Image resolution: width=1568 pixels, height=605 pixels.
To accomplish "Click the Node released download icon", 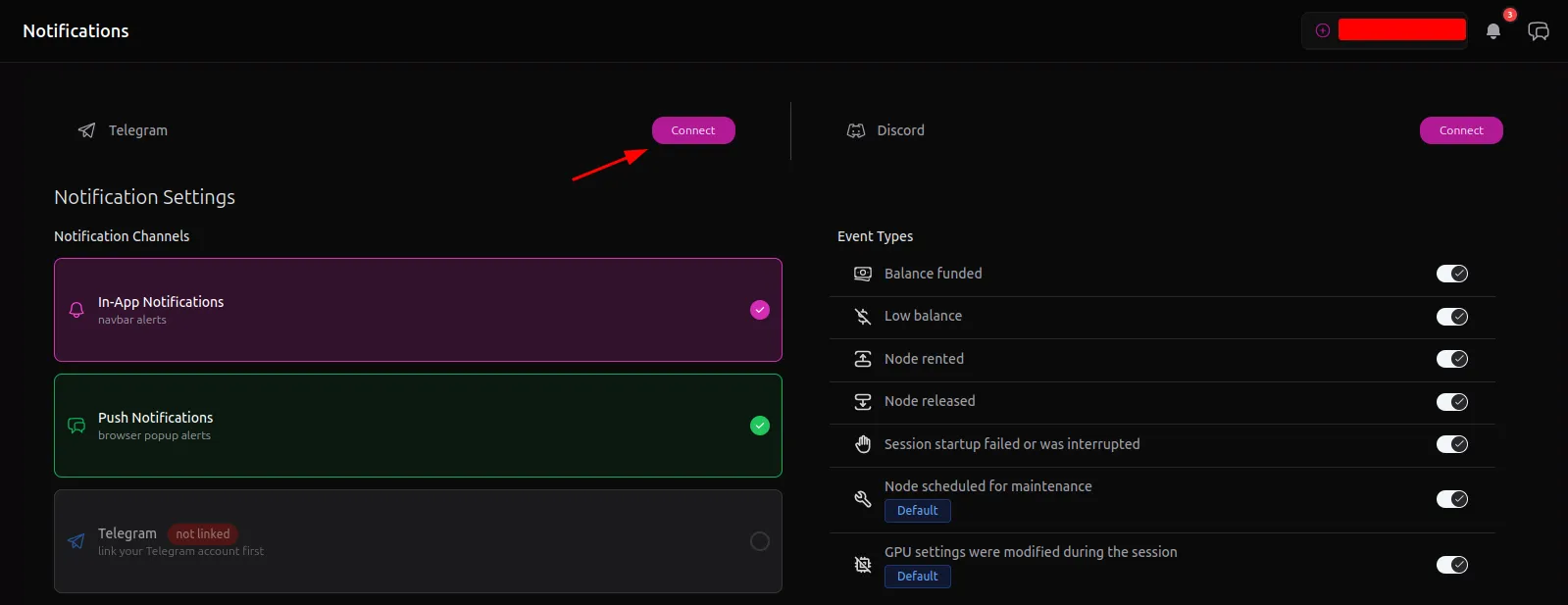I will (863, 401).
